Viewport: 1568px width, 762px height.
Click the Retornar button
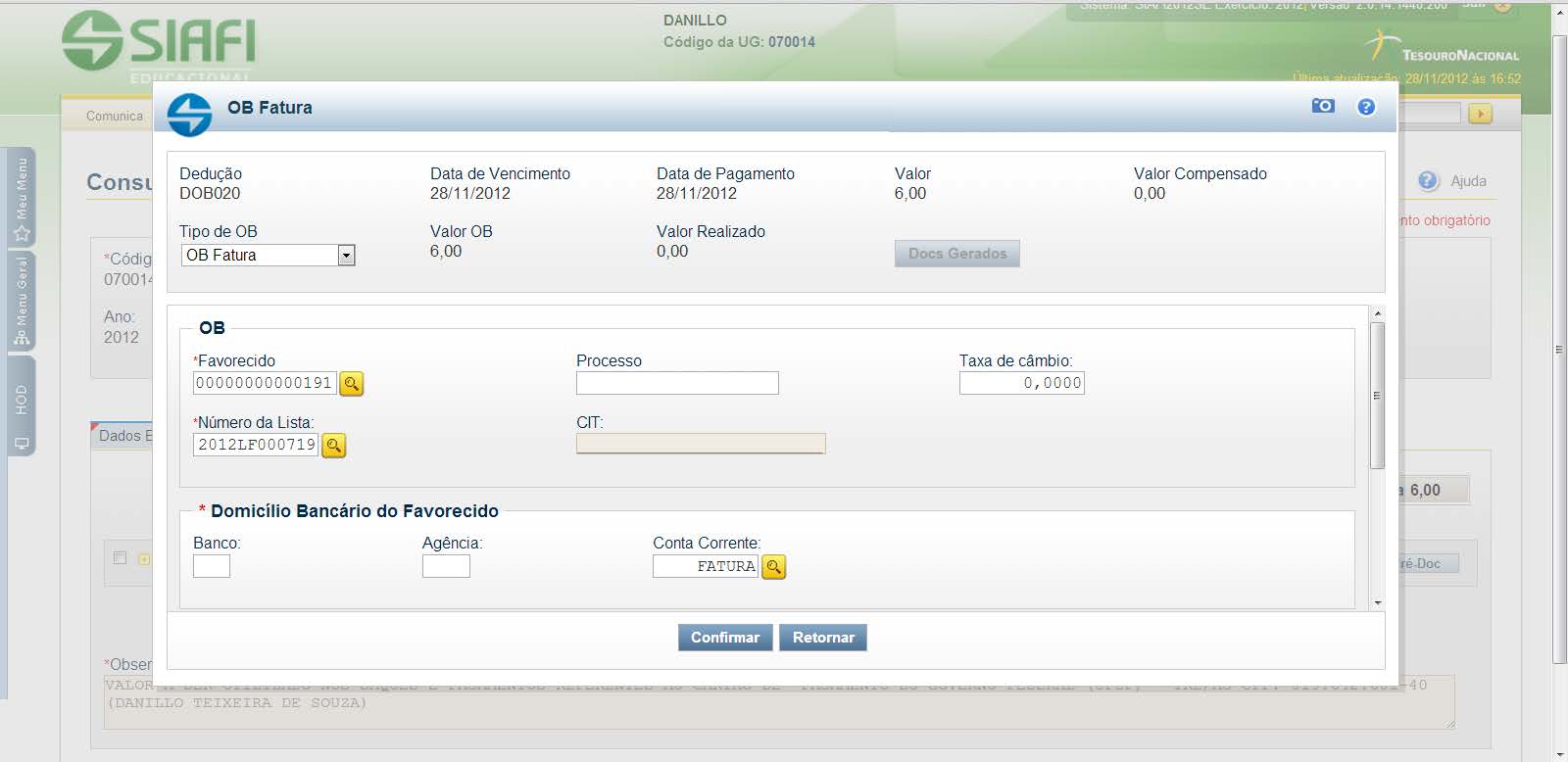(823, 638)
